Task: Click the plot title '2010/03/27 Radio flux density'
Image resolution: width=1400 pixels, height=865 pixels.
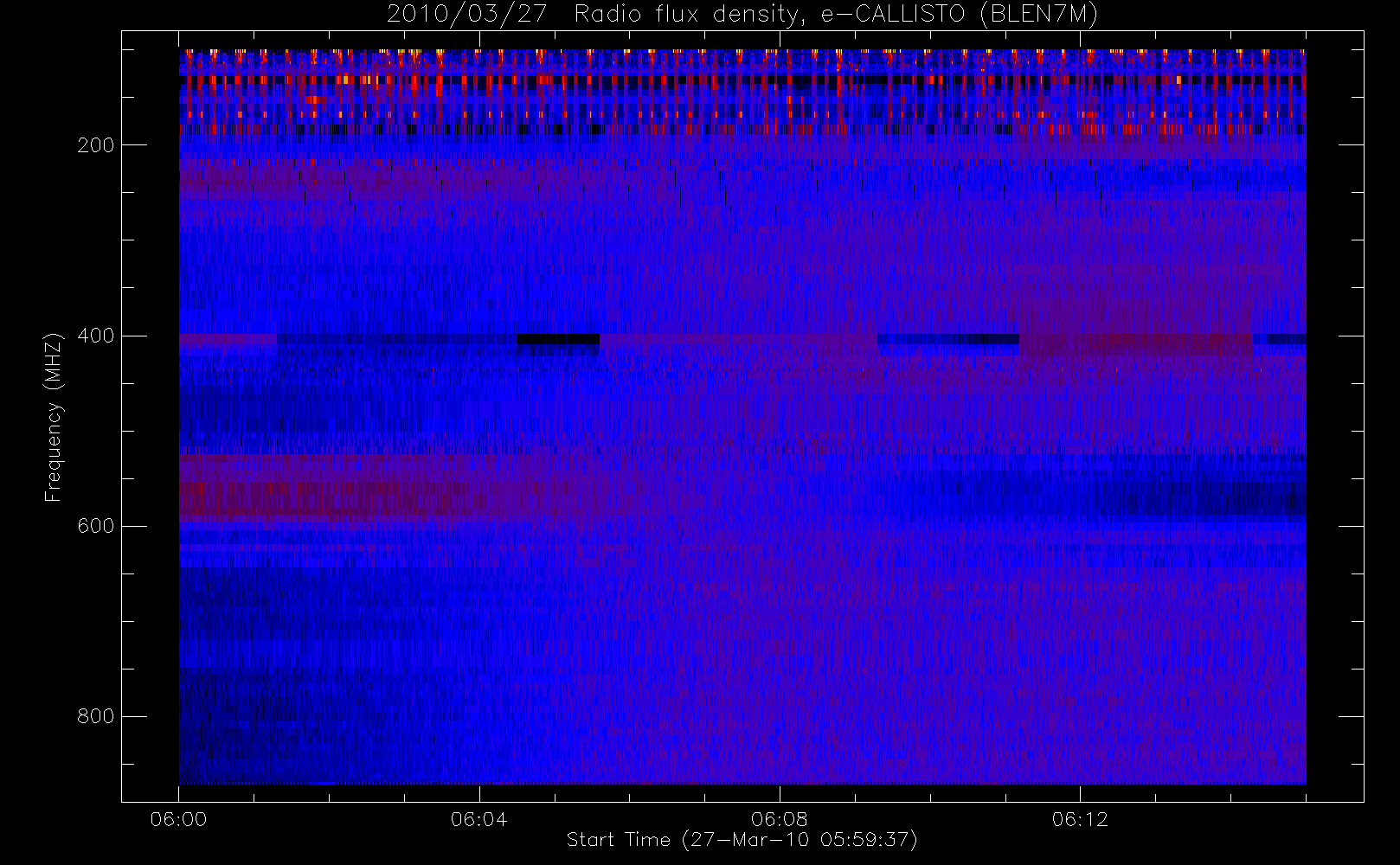Action: [742, 15]
